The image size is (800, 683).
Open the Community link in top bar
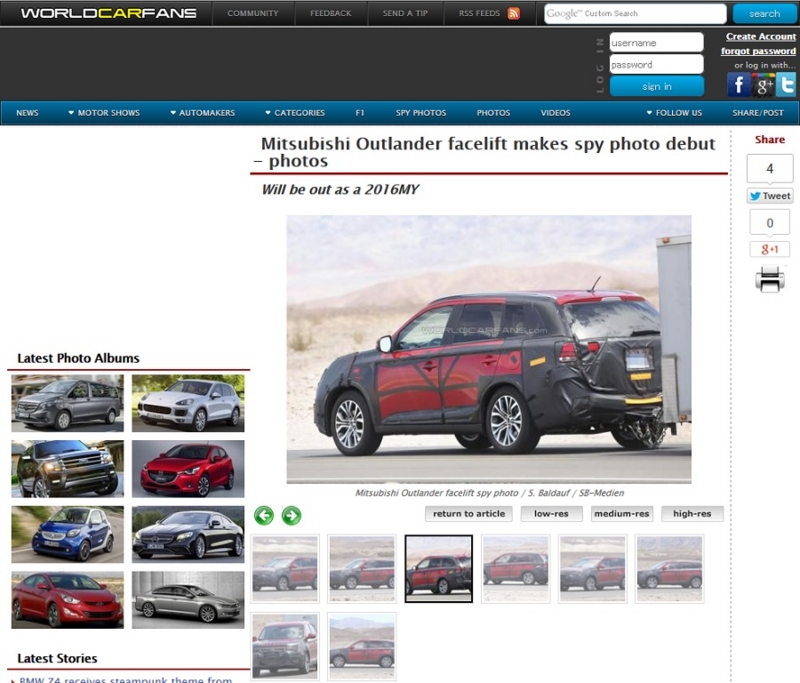(253, 13)
